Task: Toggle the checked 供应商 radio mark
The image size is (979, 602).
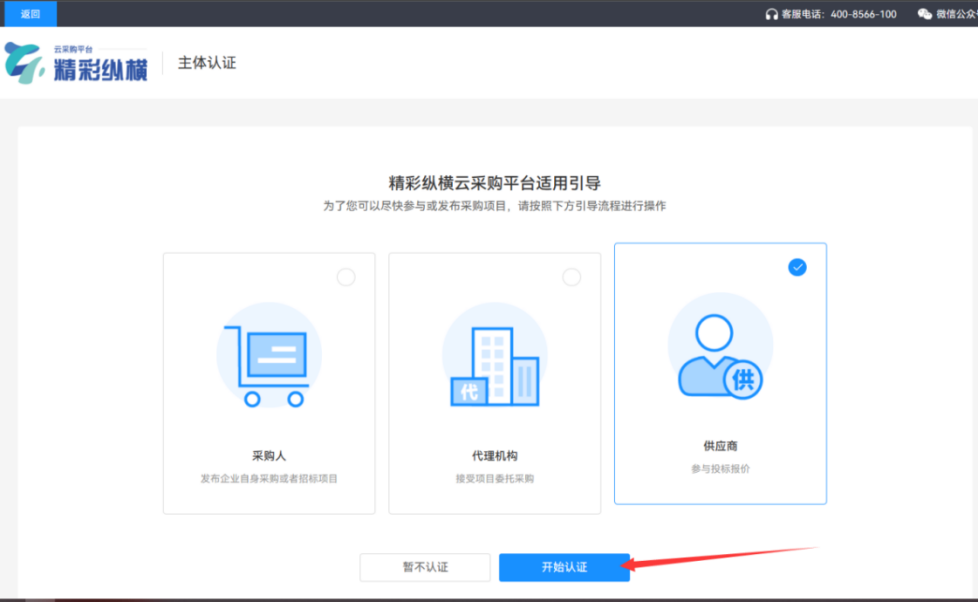Action: click(x=797, y=267)
